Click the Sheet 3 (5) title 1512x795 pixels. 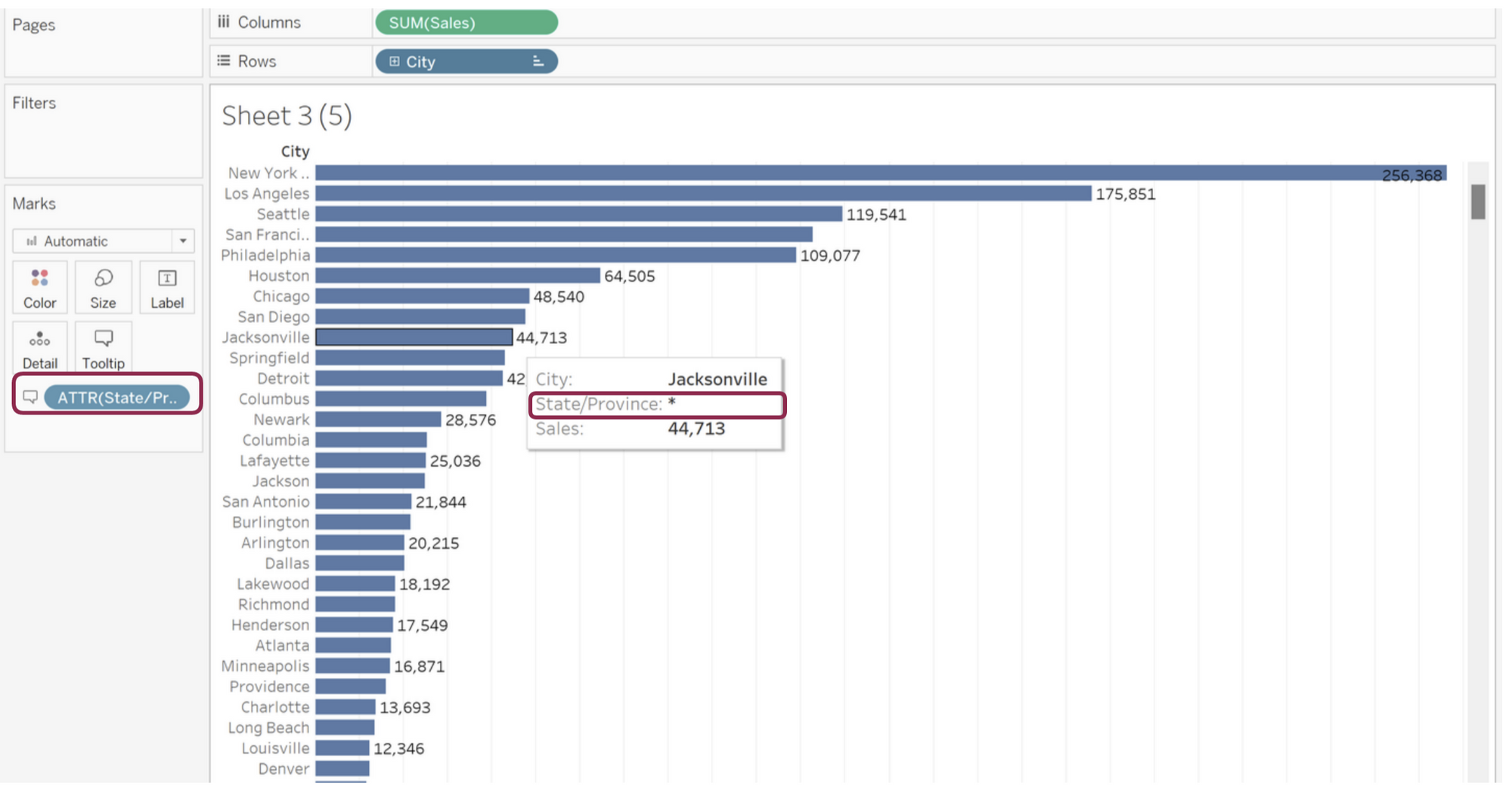coord(287,116)
